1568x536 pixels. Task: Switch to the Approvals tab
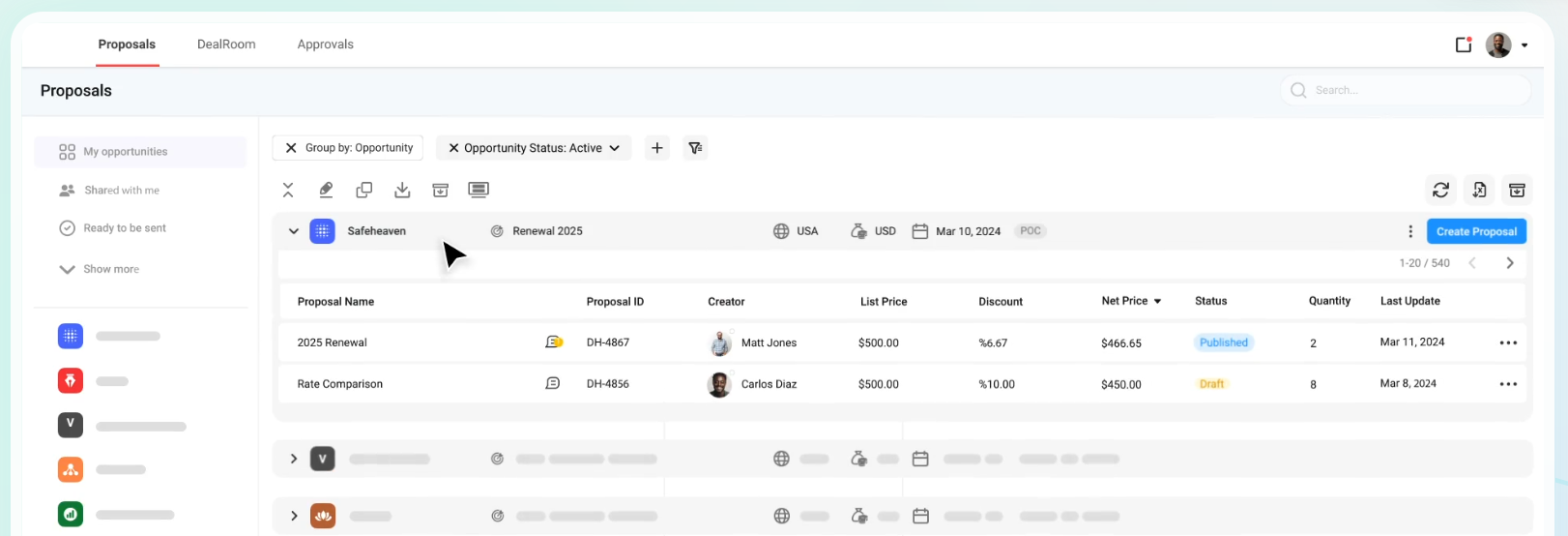[325, 45]
